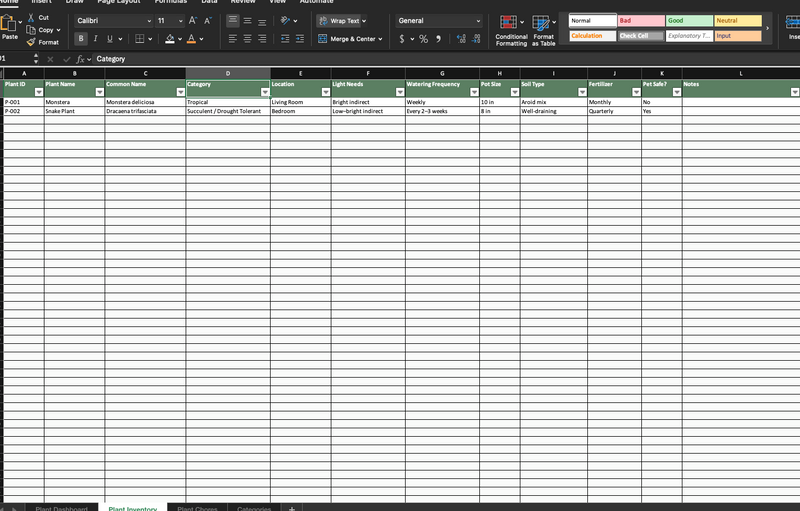Open Conditional Formatting menu

(x=511, y=31)
